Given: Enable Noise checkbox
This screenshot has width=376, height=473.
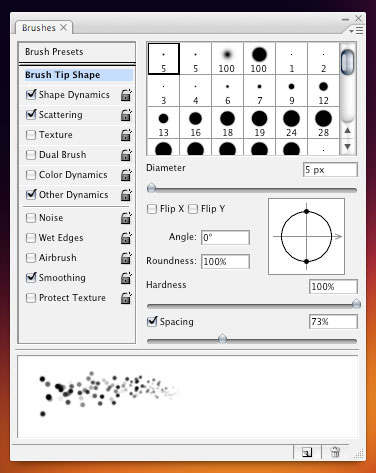Looking at the screenshot, I should [x=31, y=218].
